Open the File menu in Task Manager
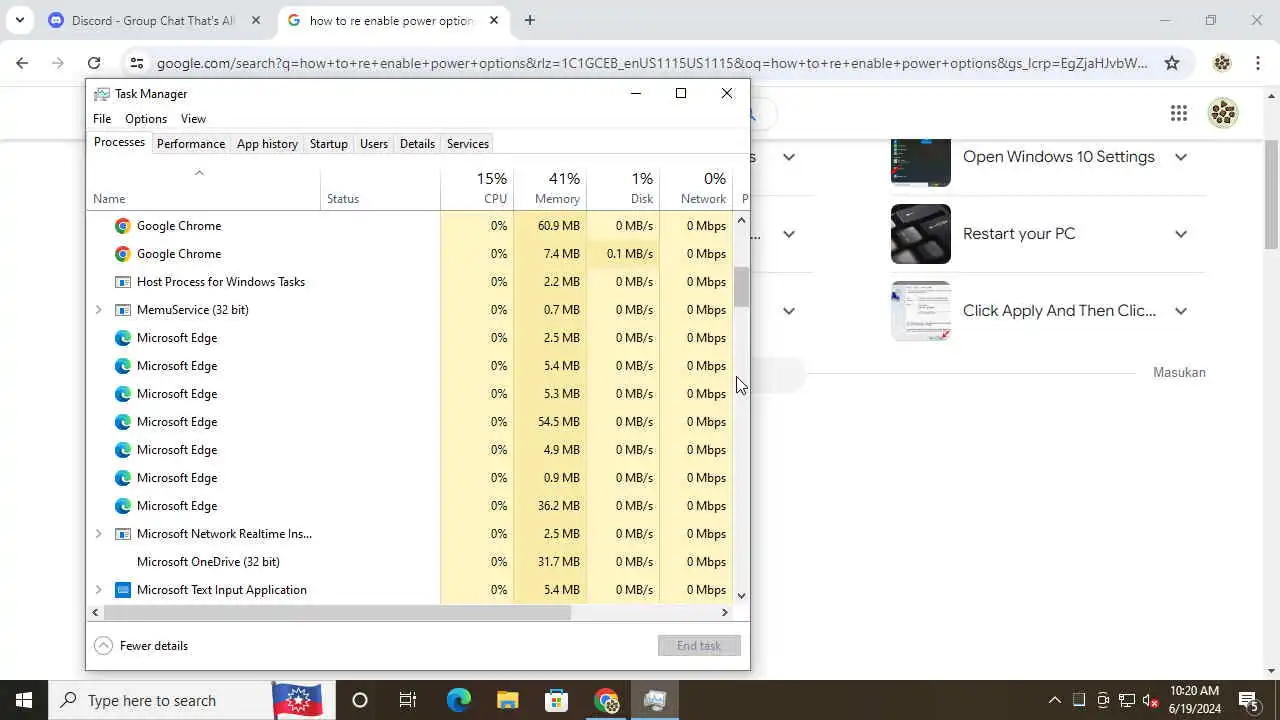The width and height of the screenshot is (1280, 720). 102,119
